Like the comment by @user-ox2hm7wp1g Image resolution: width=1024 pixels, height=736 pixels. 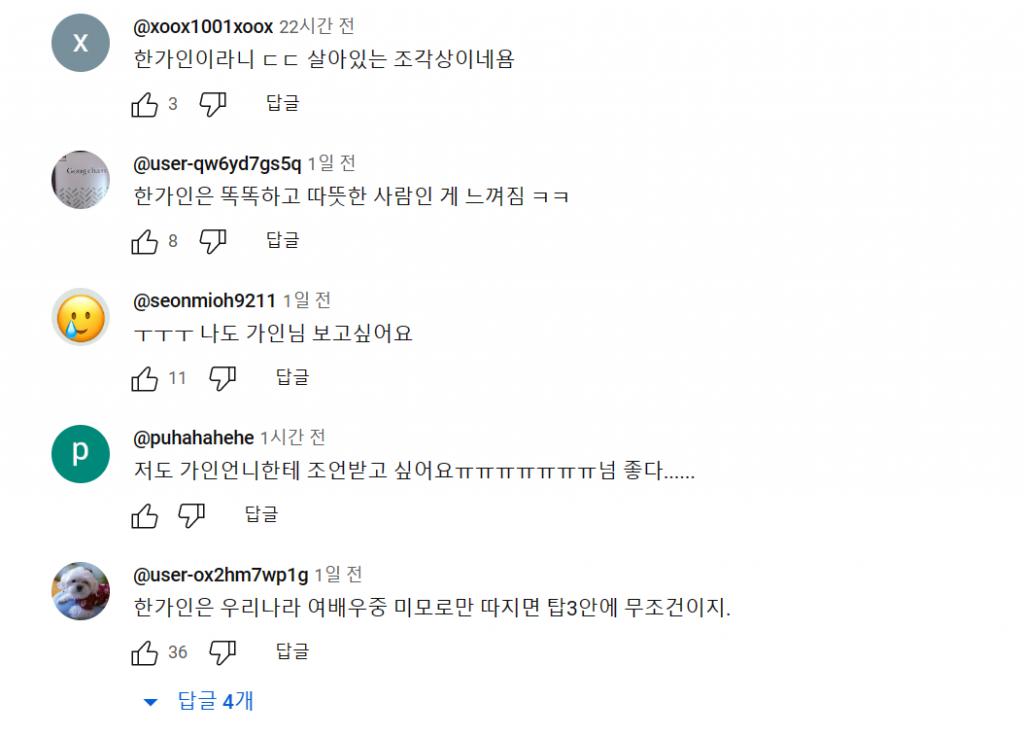pyautogui.click(x=145, y=653)
